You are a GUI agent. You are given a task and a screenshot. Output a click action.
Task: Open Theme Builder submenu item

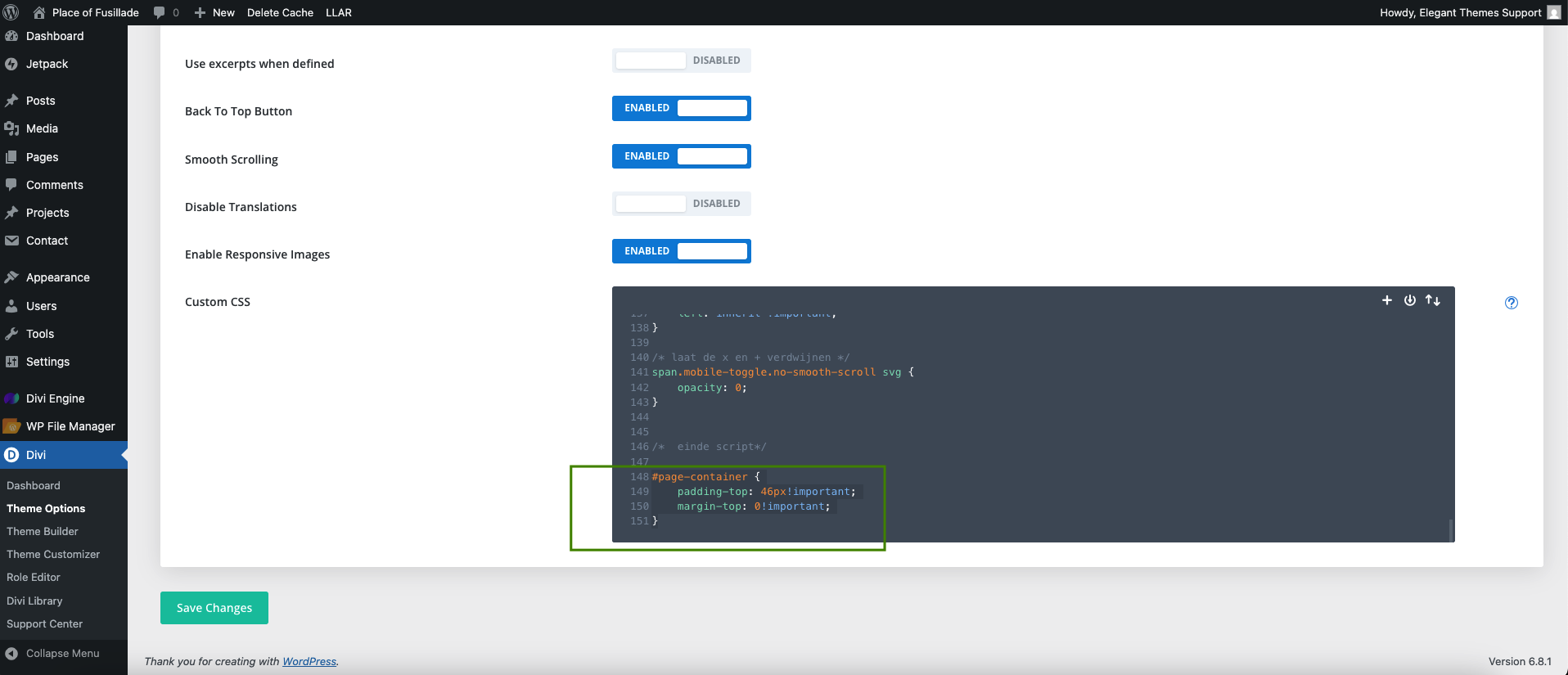coord(43,531)
